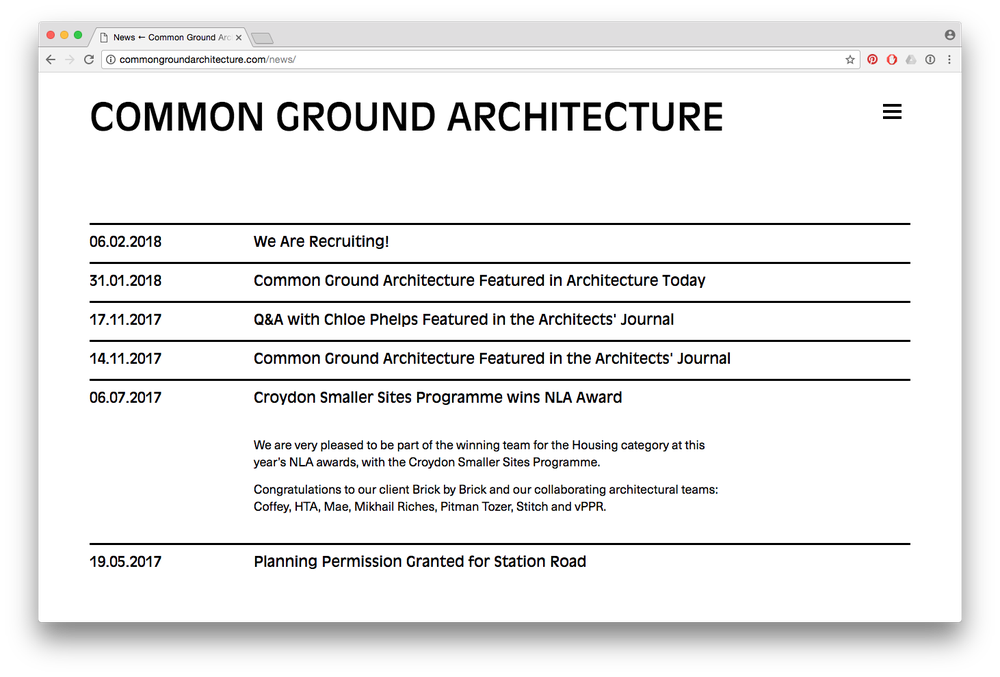Click the Google Drive extension icon
Viewport: 1000px width, 677px height.
point(911,59)
